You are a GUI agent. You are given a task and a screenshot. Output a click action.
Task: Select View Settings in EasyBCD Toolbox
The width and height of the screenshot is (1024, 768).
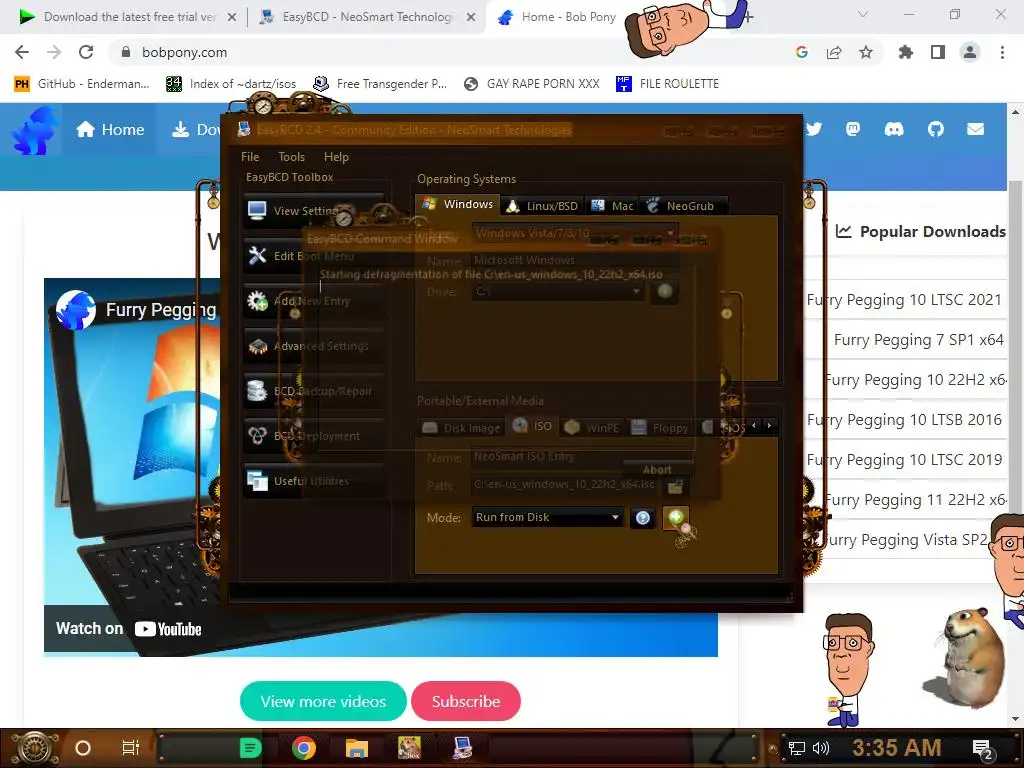click(313, 211)
